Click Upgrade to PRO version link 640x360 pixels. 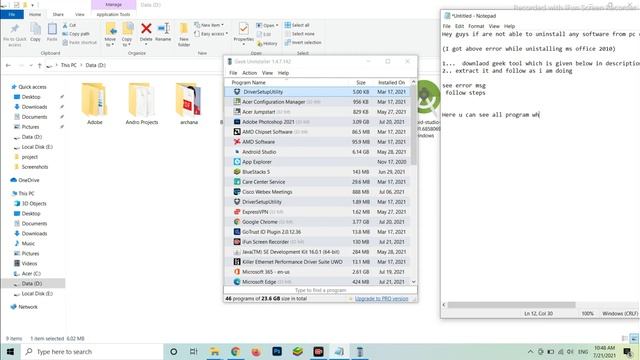(x=381, y=299)
